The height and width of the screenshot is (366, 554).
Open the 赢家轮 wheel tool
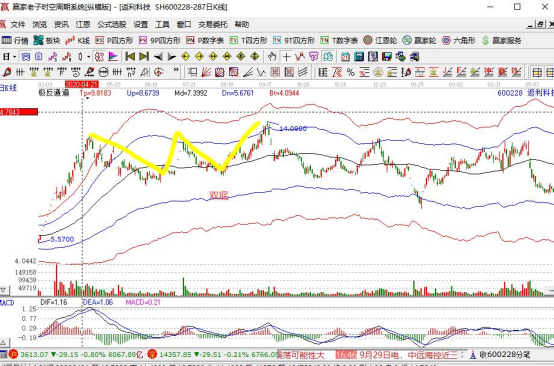(x=419, y=41)
